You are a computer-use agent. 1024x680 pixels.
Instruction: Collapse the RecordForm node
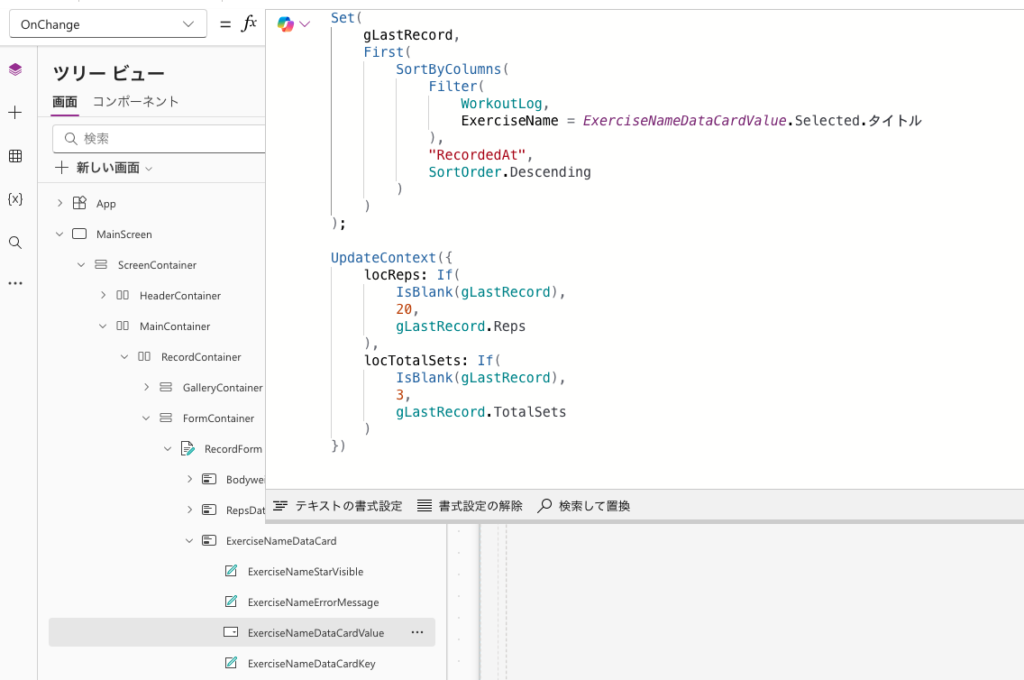(x=167, y=449)
